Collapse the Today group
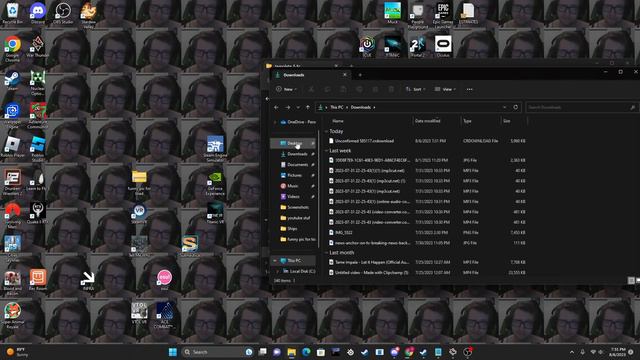Screen dimensions: 640x360 point(327,131)
